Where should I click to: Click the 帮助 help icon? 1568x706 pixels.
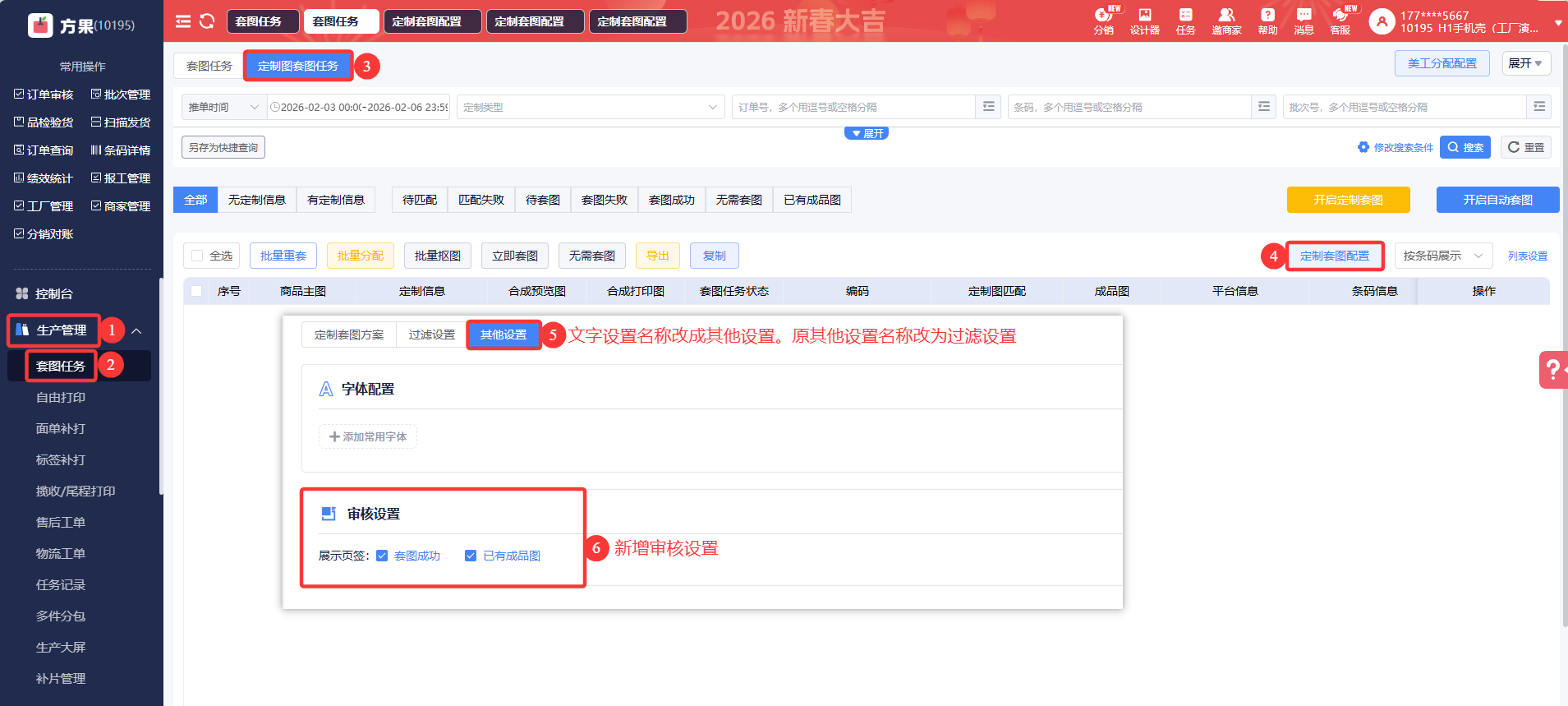pyautogui.click(x=1267, y=21)
